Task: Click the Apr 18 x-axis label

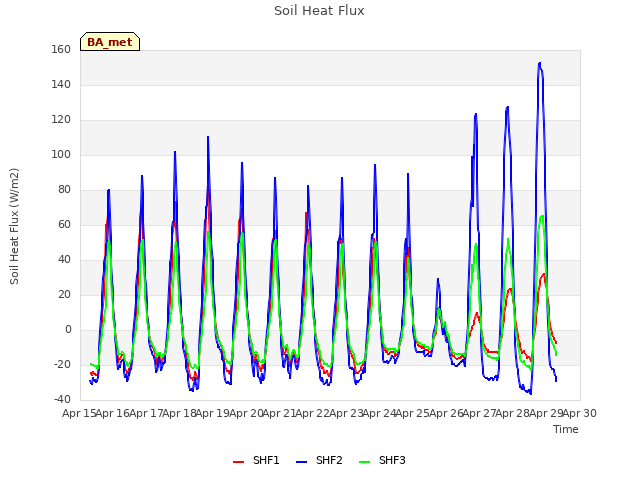Action: [180, 413]
